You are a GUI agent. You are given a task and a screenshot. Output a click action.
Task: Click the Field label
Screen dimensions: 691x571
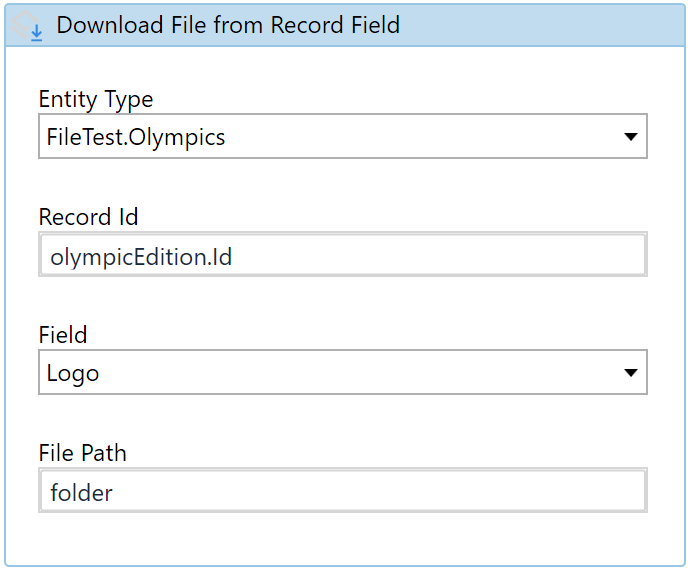[x=63, y=335]
